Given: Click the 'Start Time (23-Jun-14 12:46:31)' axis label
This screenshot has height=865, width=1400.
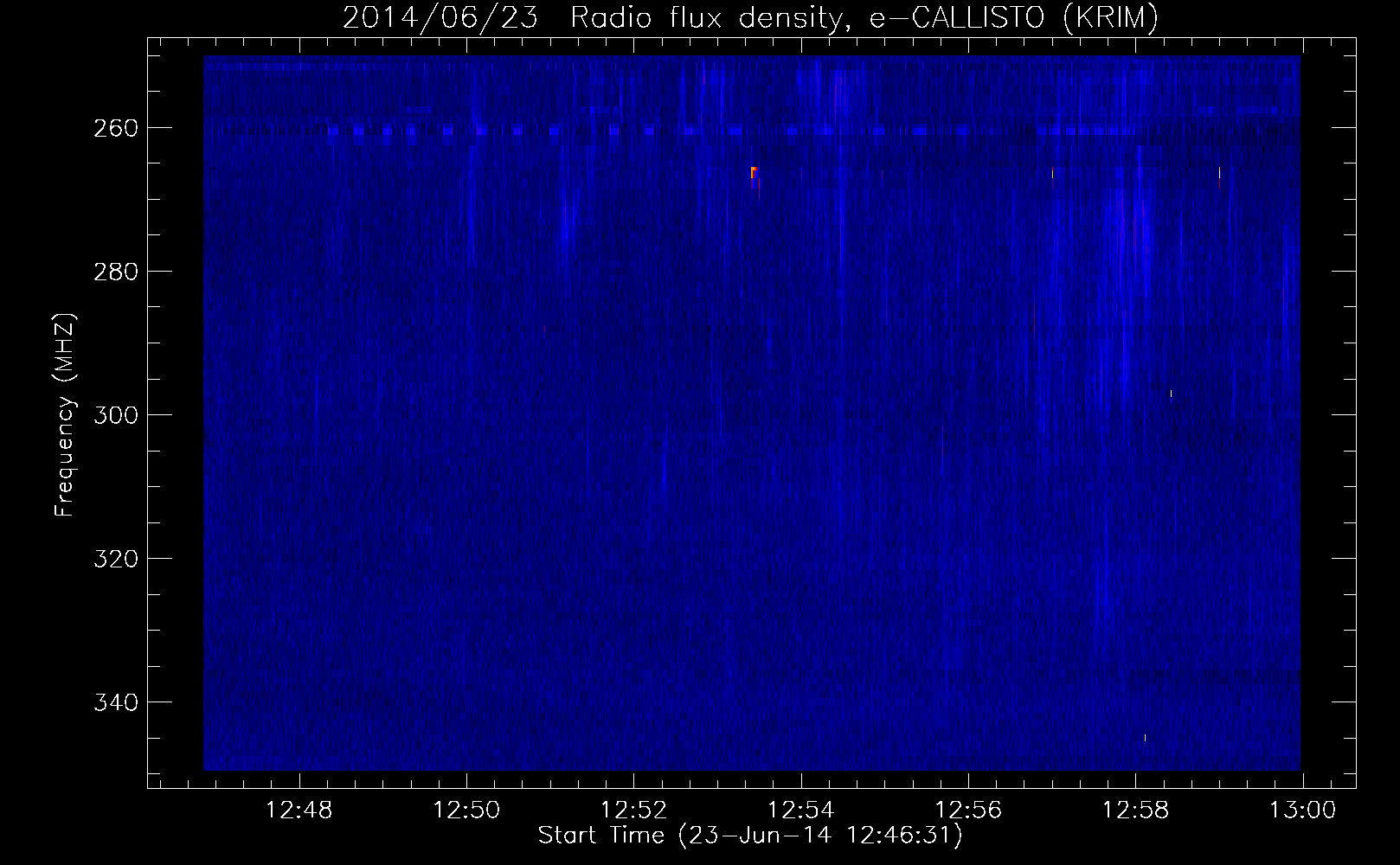Looking at the screenshot, I should 750,836.
